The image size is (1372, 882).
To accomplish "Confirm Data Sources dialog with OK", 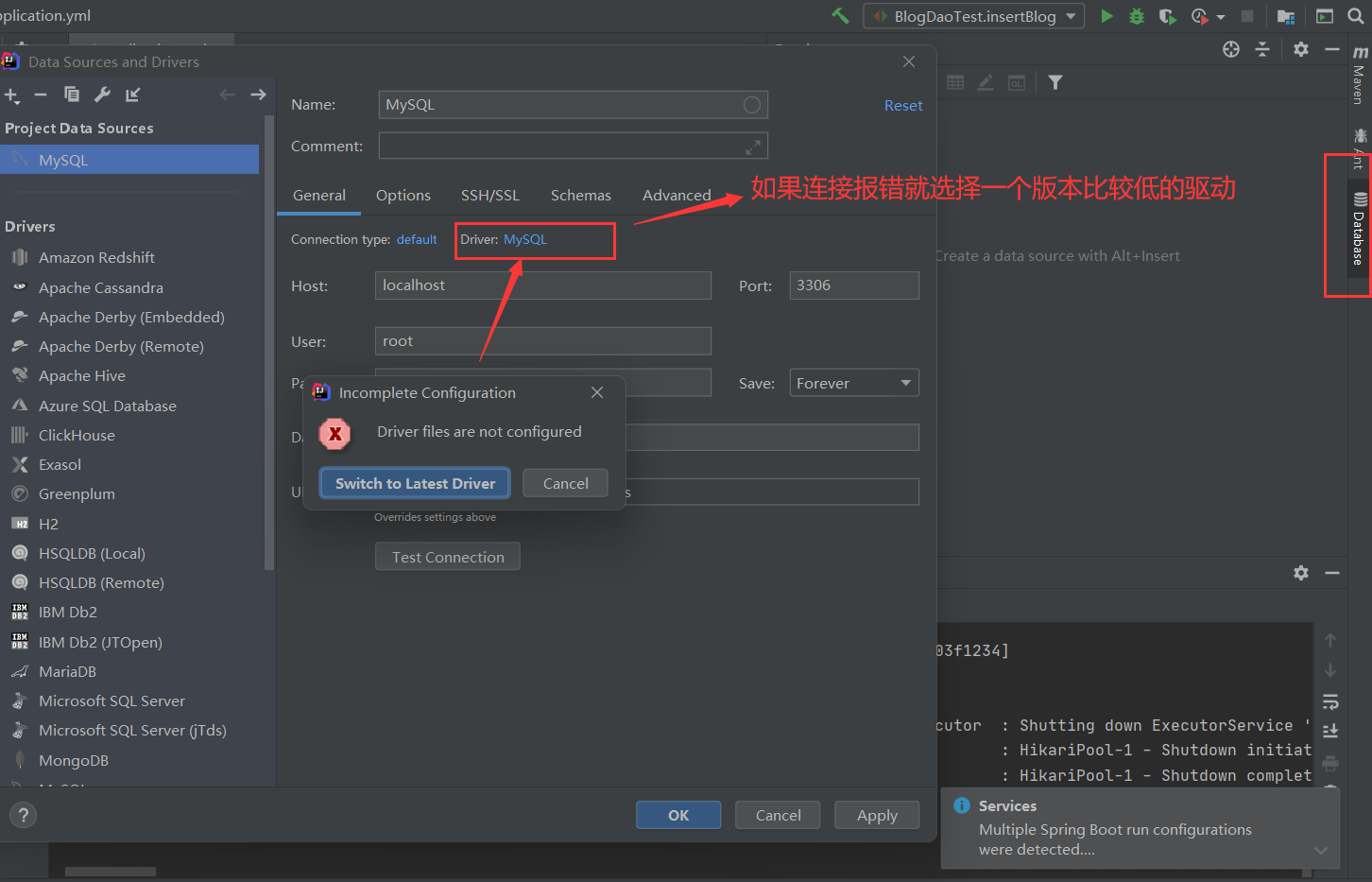I will coord(678,815).
